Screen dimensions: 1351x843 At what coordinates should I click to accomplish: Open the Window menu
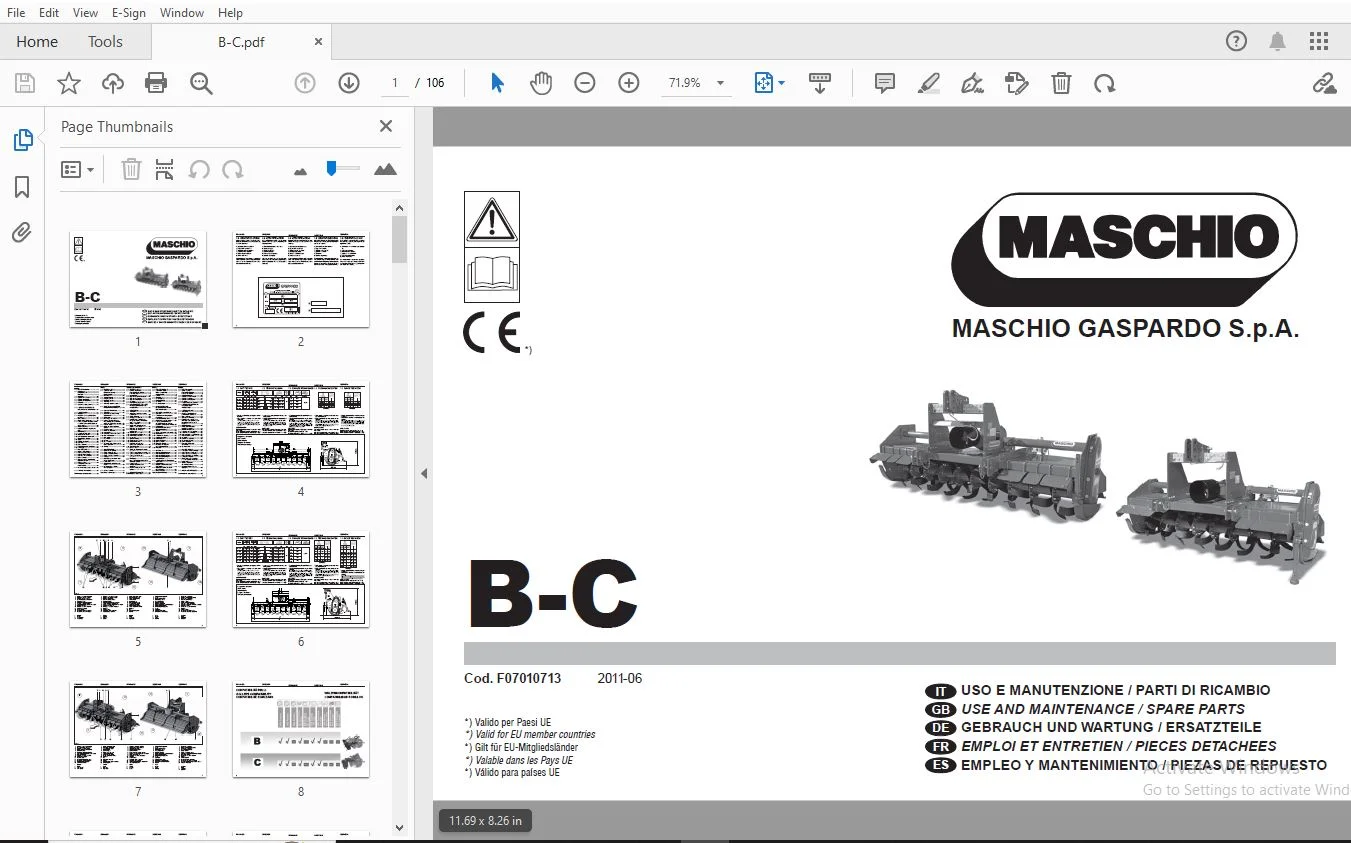(182, 12)
